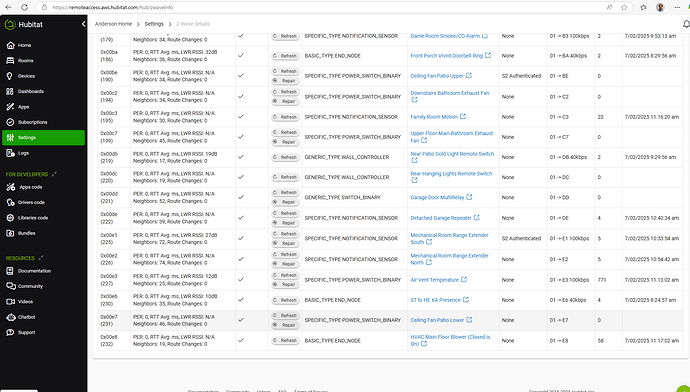Viewport: 690px width, 392px height.
Task: Click the browser favorites star icon
Action: coord(624,7)
